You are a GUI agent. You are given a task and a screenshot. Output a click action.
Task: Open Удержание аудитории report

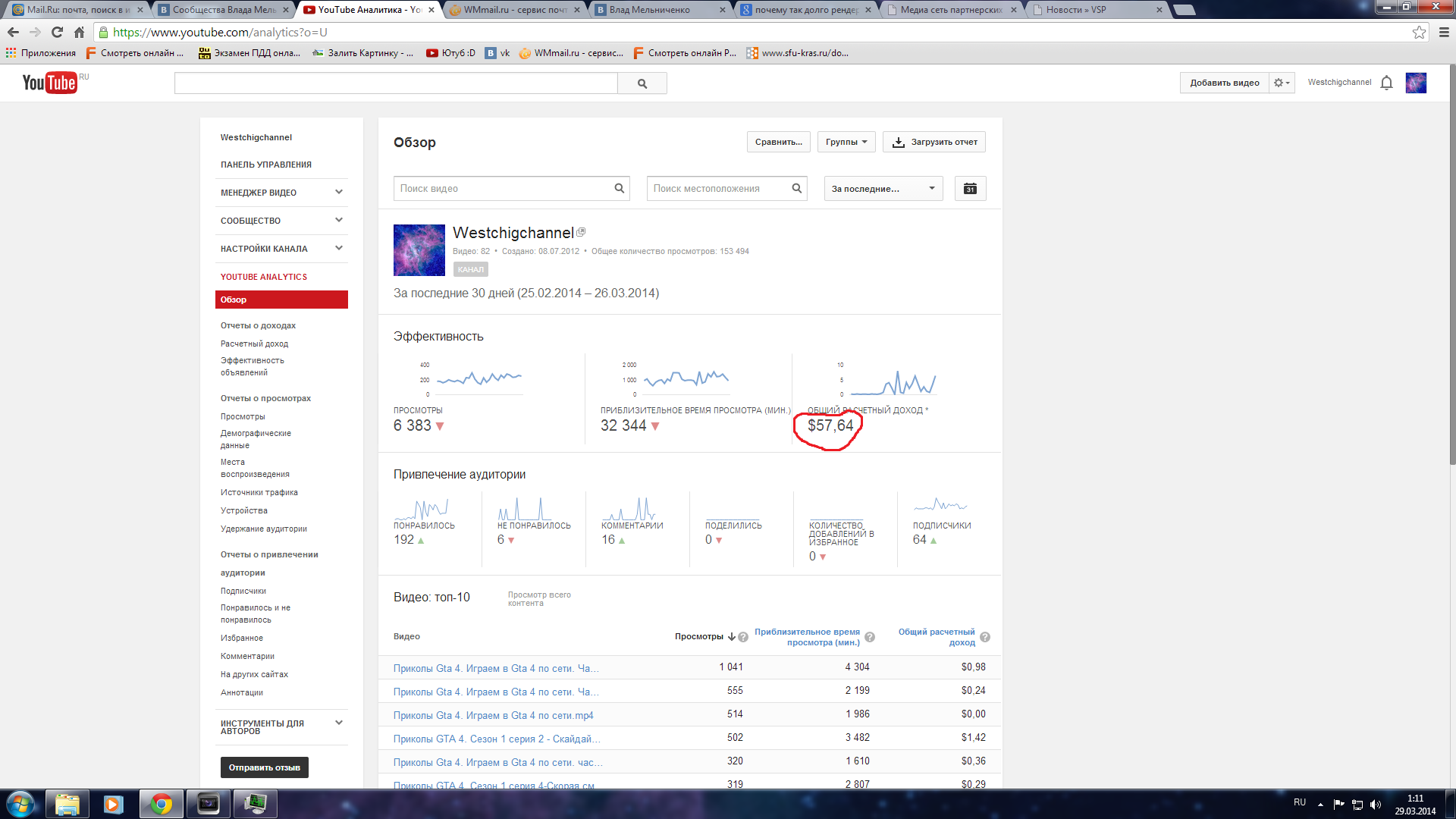(x=264, y=529)
